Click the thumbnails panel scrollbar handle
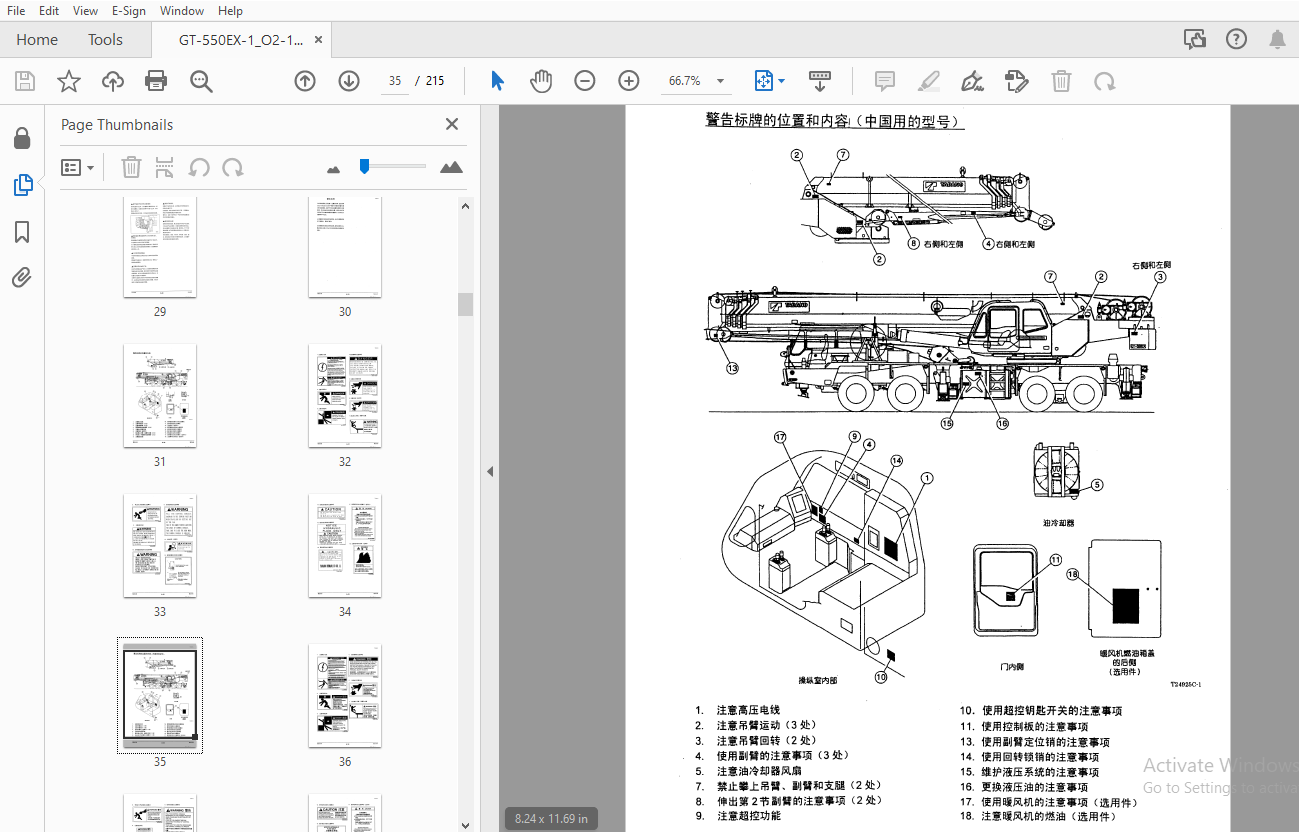The height and width of the screenshot is (832, 1299). 465,304
